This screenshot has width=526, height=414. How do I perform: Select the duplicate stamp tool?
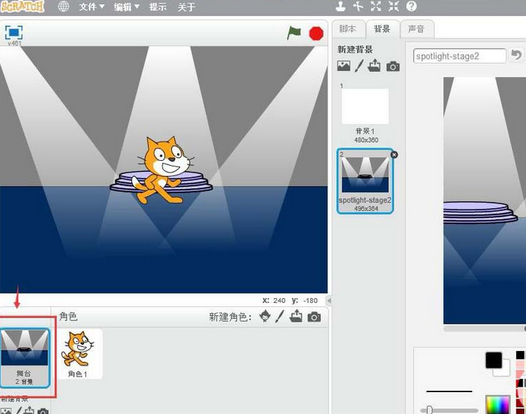click(x=340, y=6)
